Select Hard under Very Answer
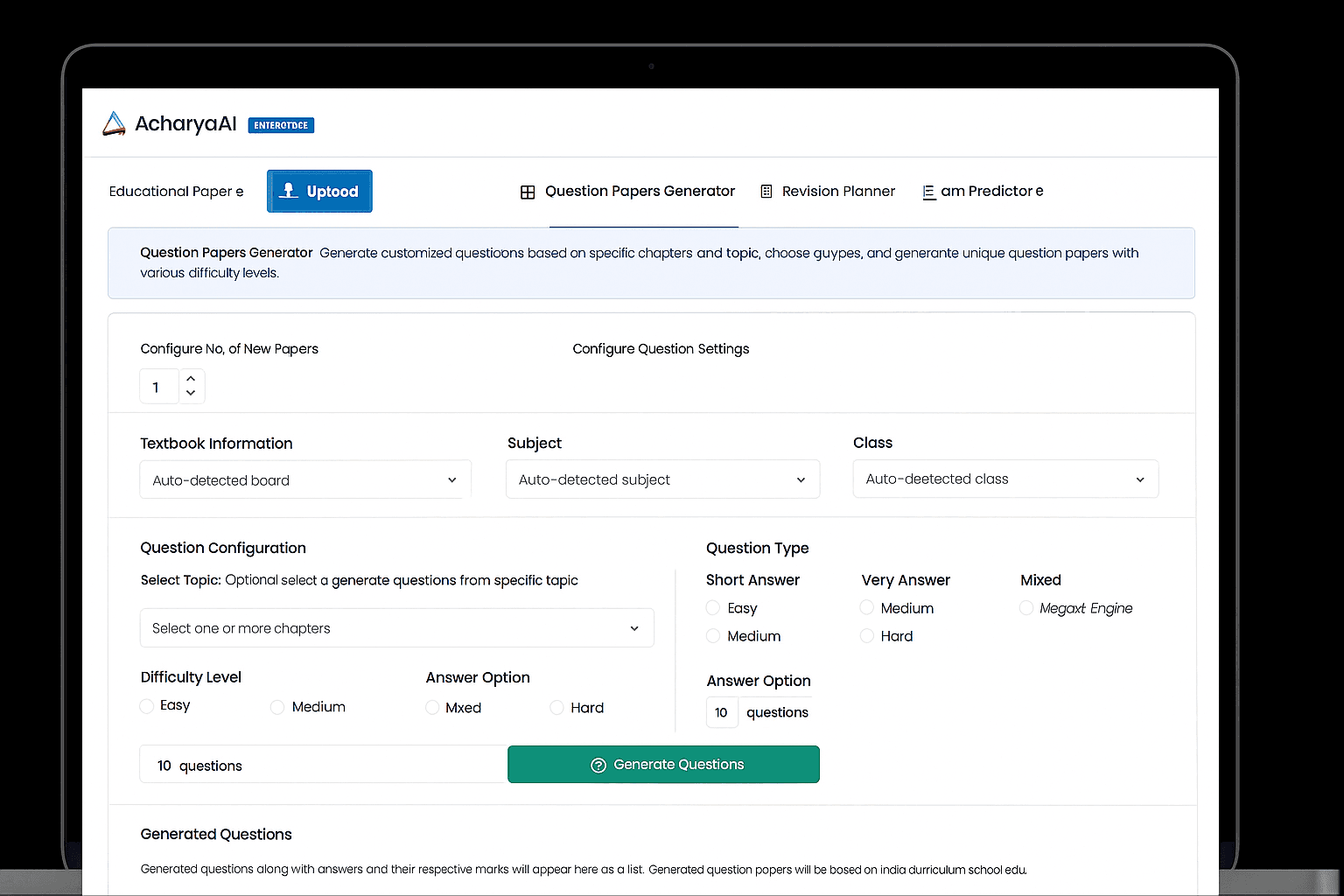1344x896 pixels. 867,636
